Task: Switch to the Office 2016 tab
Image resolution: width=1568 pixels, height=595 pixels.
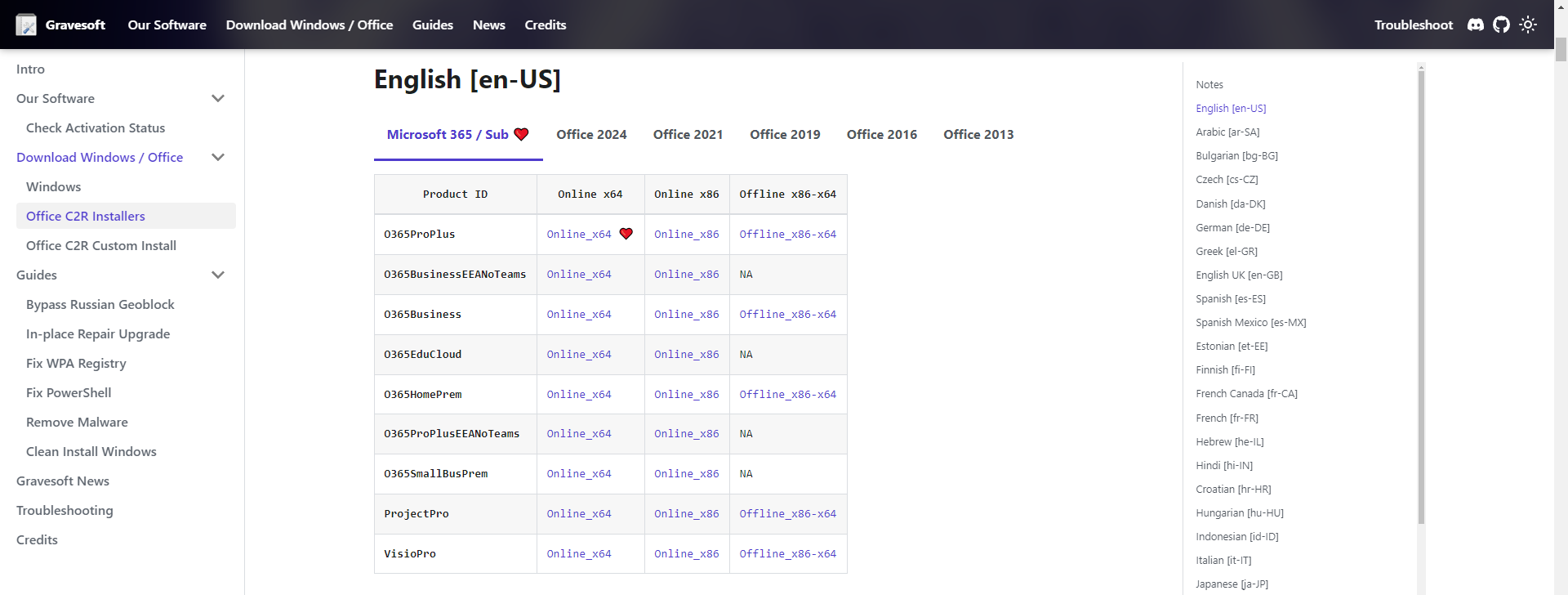Action: point(882,135)
